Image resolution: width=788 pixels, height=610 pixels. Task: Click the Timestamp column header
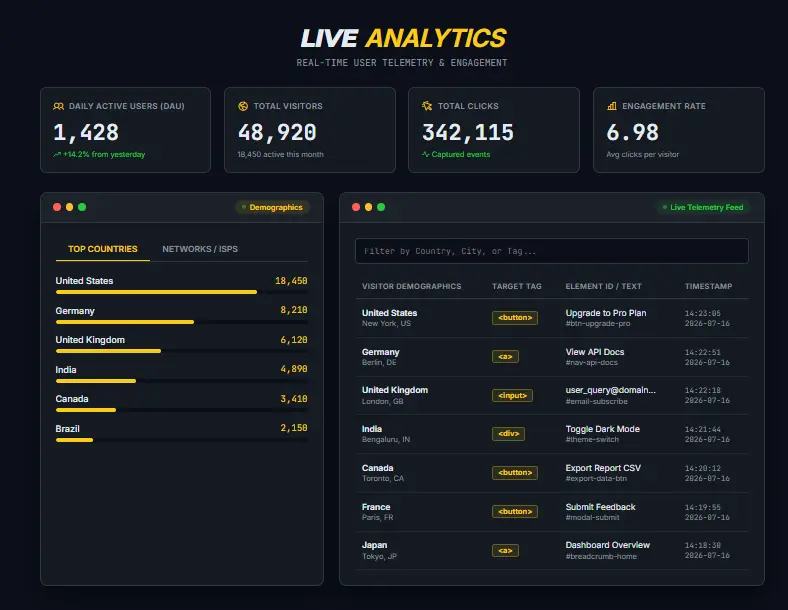click(708, 286)
